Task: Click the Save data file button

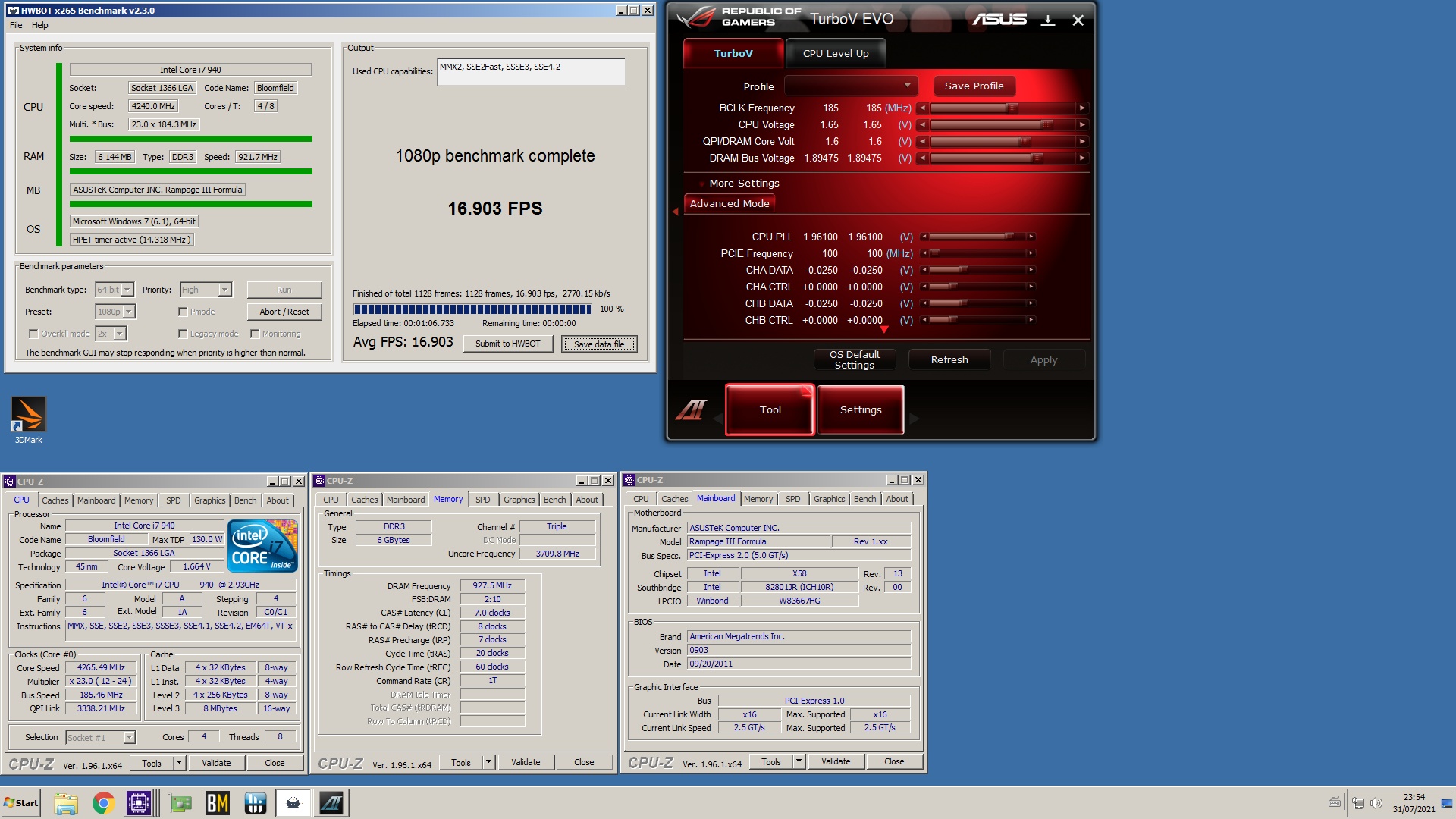Action: (x=599, y=344)
